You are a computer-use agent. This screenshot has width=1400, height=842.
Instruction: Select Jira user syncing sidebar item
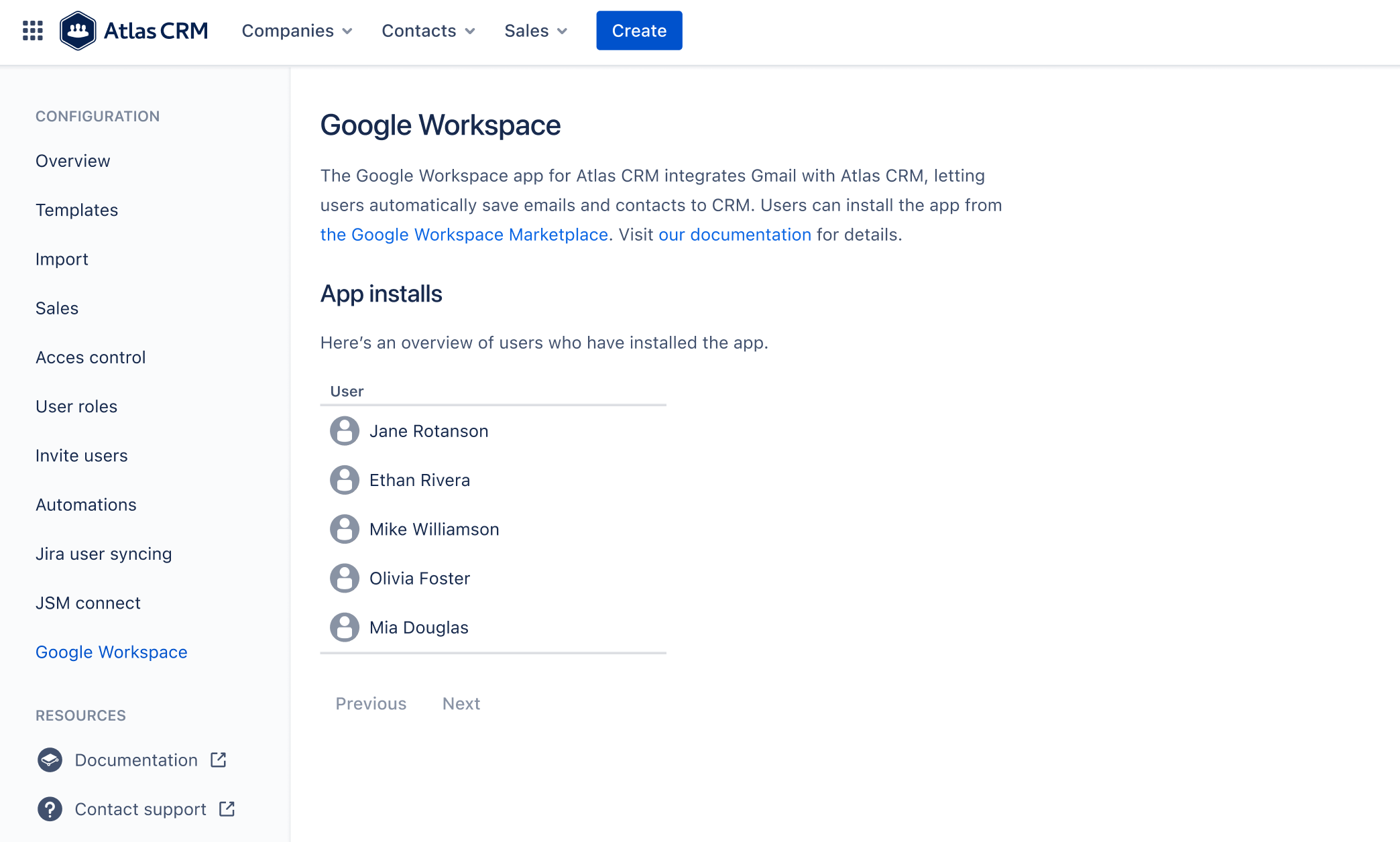point(104,554)
